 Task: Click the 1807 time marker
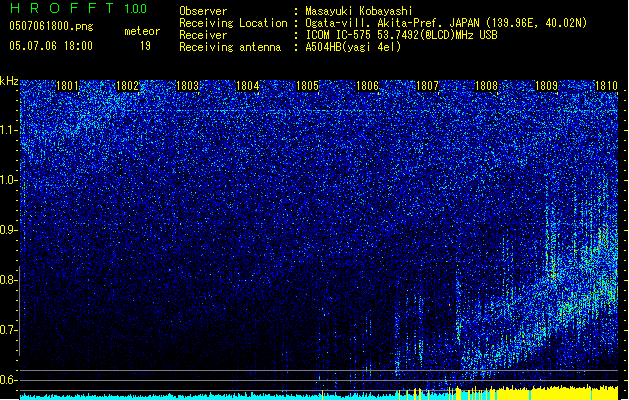click(x=428, y=86)
